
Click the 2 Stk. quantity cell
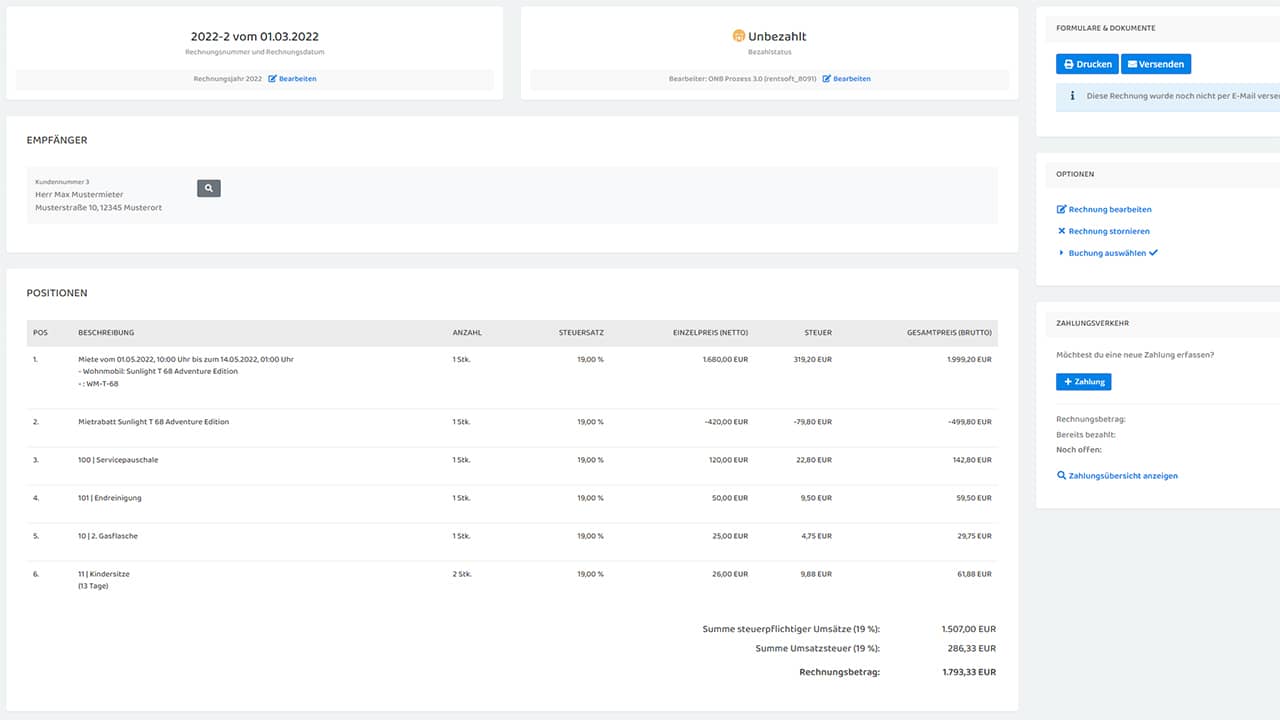[461, 574]
